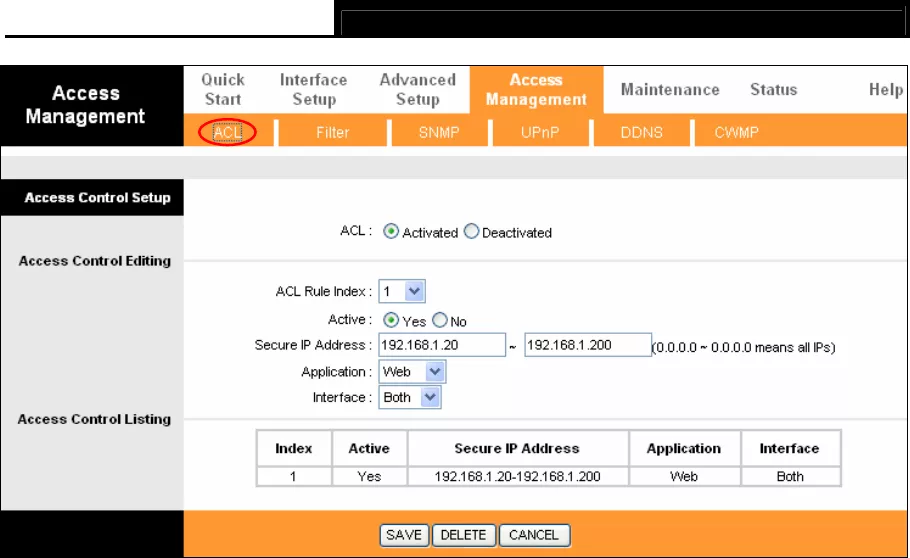The width and height of the screenshot is (910, 558).
Task: Open the UPnP submenu
Action: [x=540, y=132]
